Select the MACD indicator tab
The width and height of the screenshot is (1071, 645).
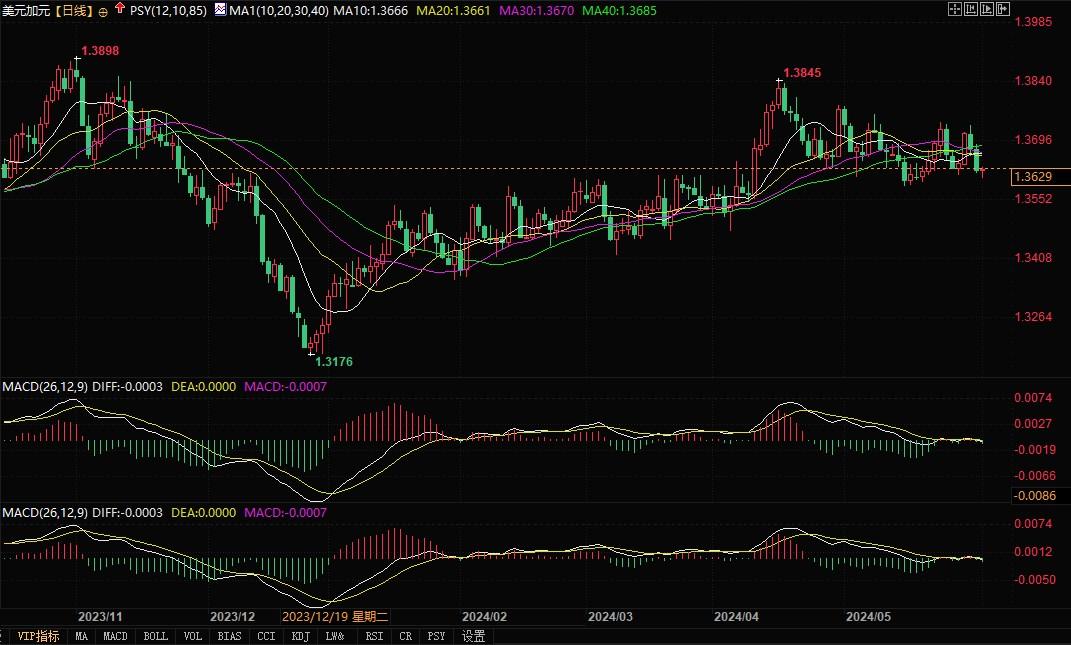[115, 636]
